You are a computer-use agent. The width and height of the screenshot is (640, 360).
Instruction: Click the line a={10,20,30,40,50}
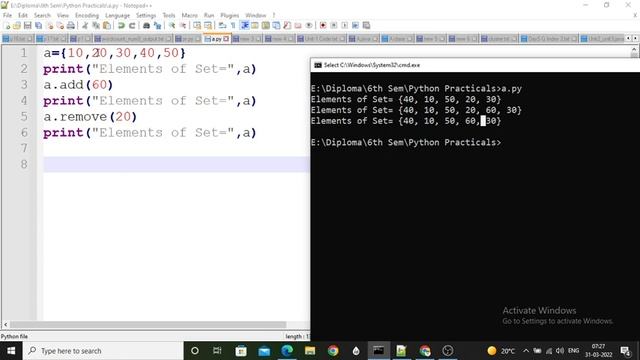point(114,53)
